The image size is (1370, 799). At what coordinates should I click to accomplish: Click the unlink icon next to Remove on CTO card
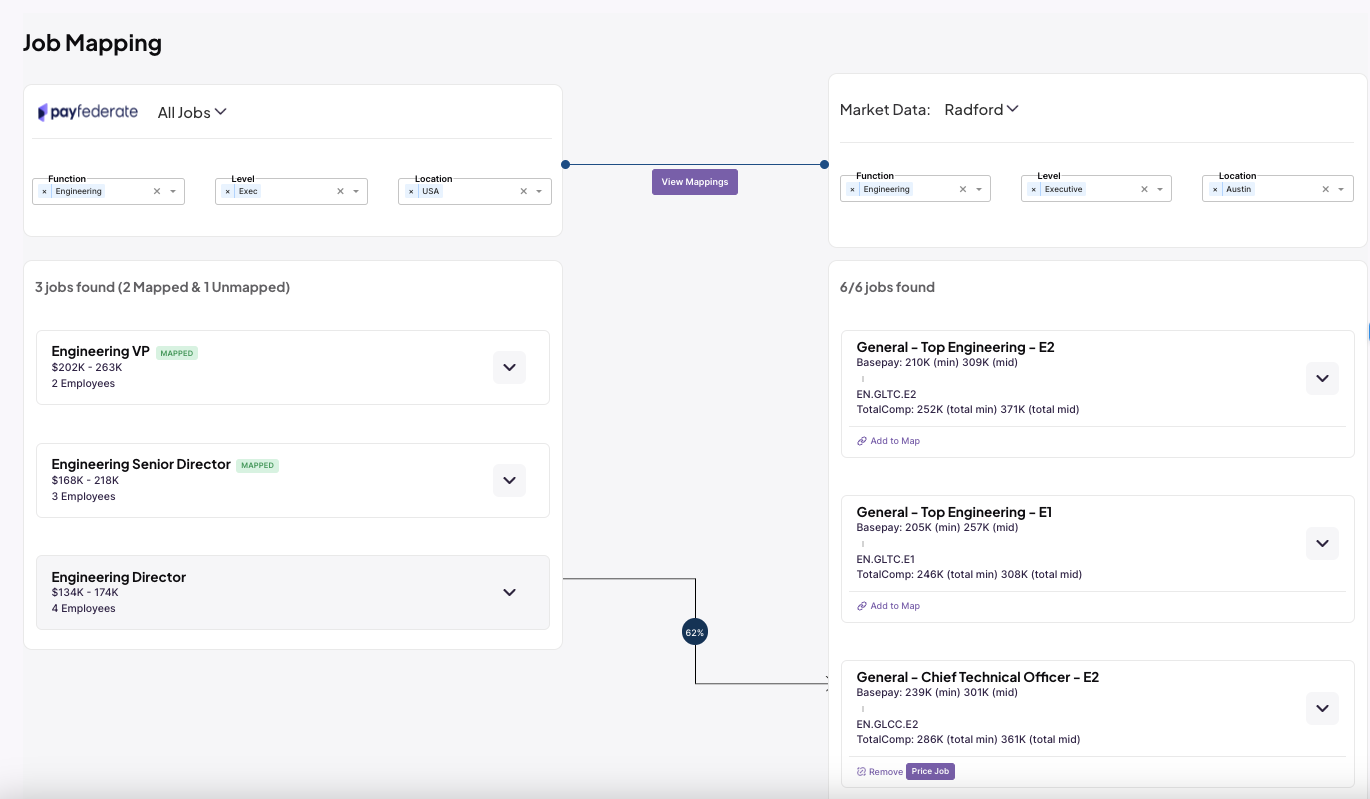click(x=861, y=771)
